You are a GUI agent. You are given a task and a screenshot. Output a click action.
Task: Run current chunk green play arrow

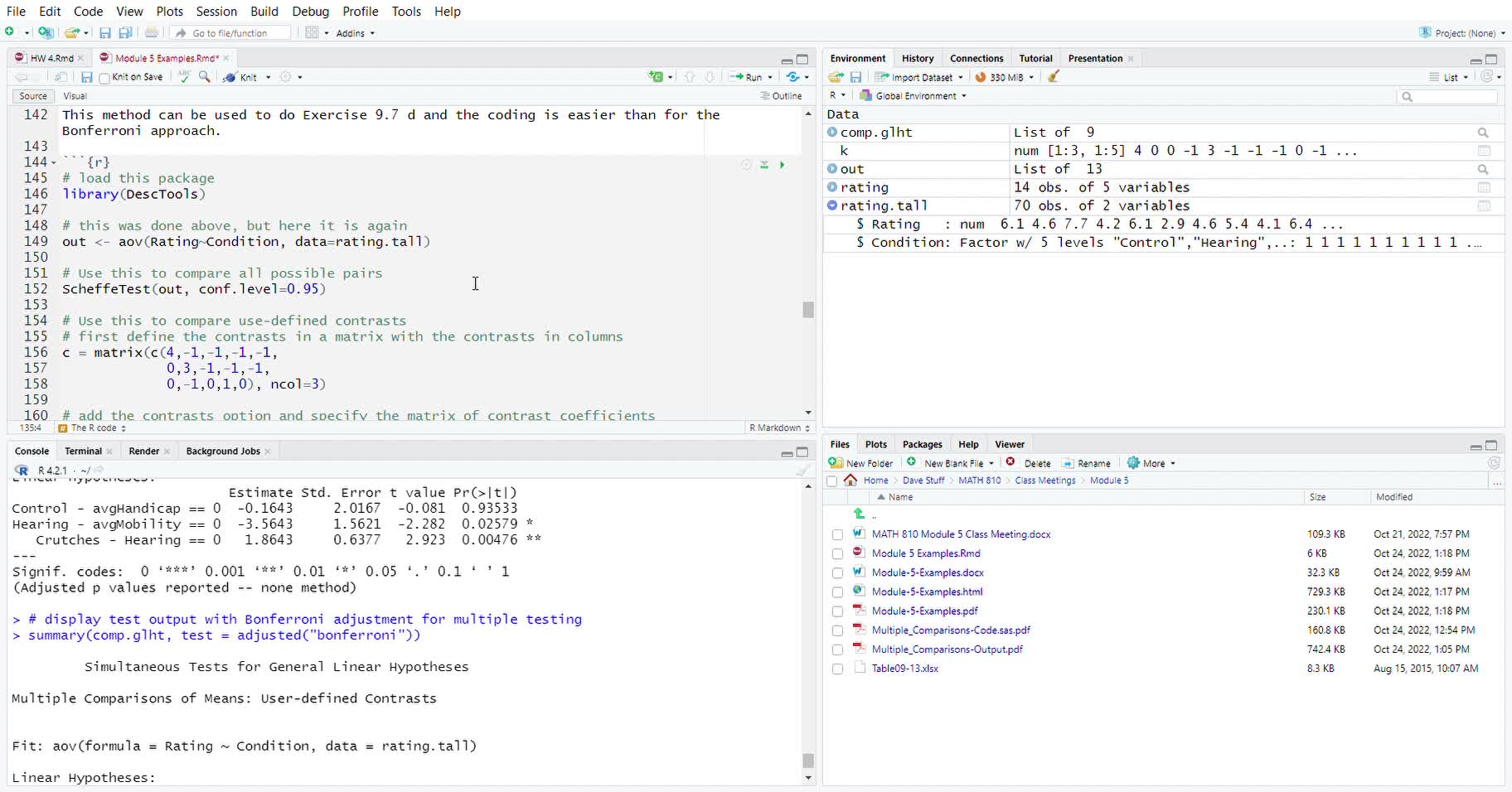click(x=782, y=165)
